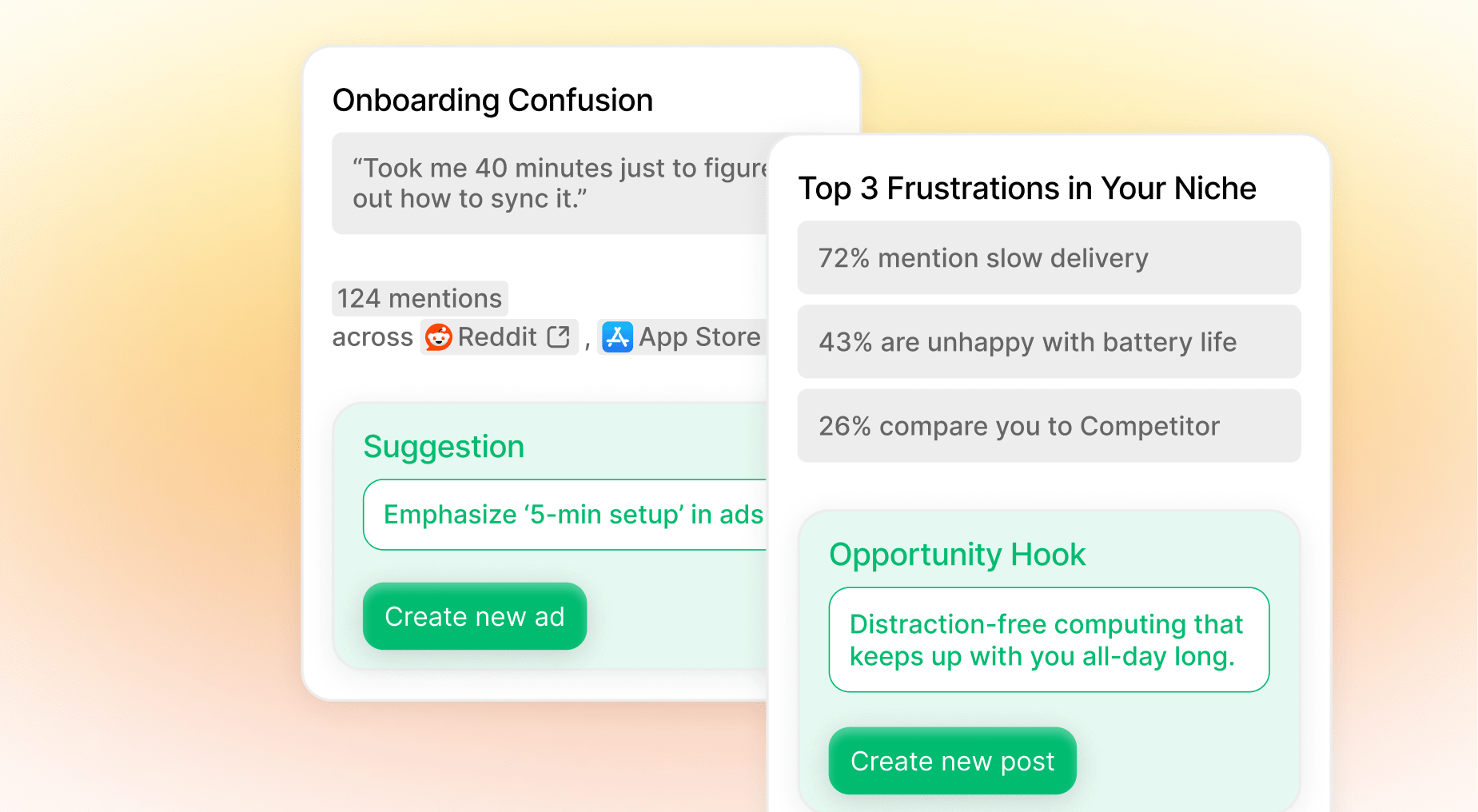Viewport: 1478px width, 812px height.
Task: Click the App Store logo icon
Action: point(617,337)
